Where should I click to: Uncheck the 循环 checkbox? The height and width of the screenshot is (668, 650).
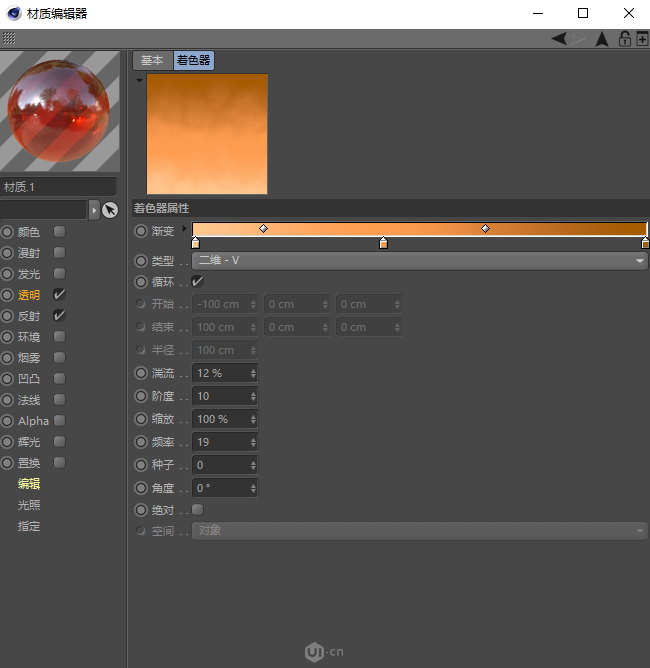coord(197,282)
